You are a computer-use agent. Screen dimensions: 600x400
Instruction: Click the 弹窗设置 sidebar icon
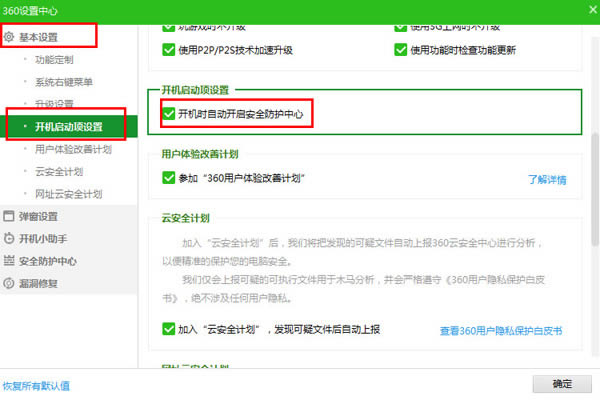pos(10,216)
